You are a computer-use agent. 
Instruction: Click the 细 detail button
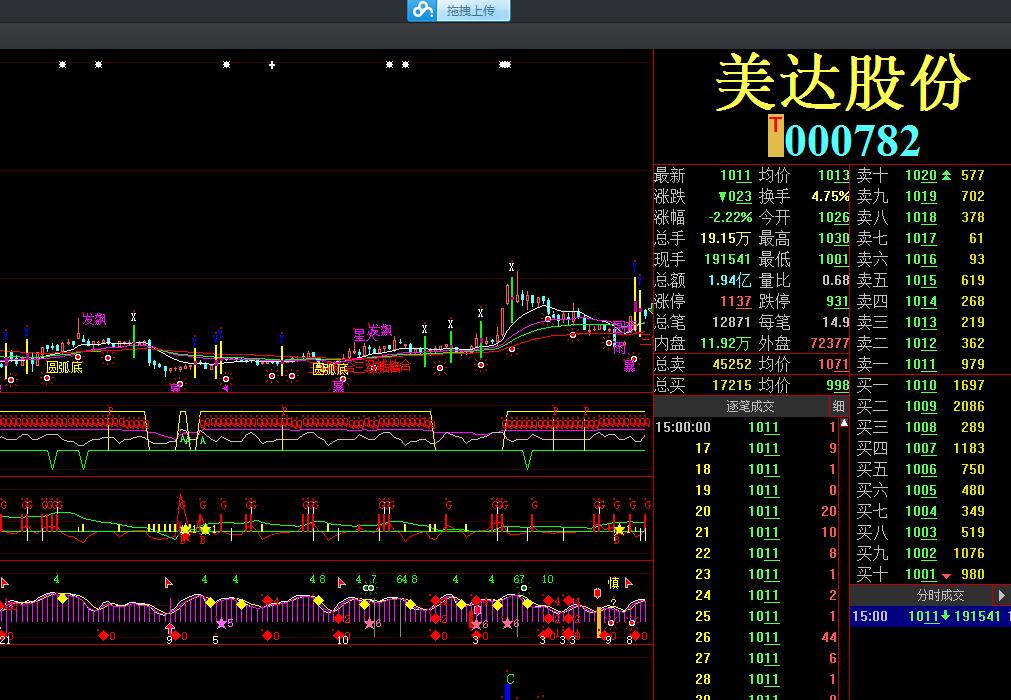coord(838,406)
